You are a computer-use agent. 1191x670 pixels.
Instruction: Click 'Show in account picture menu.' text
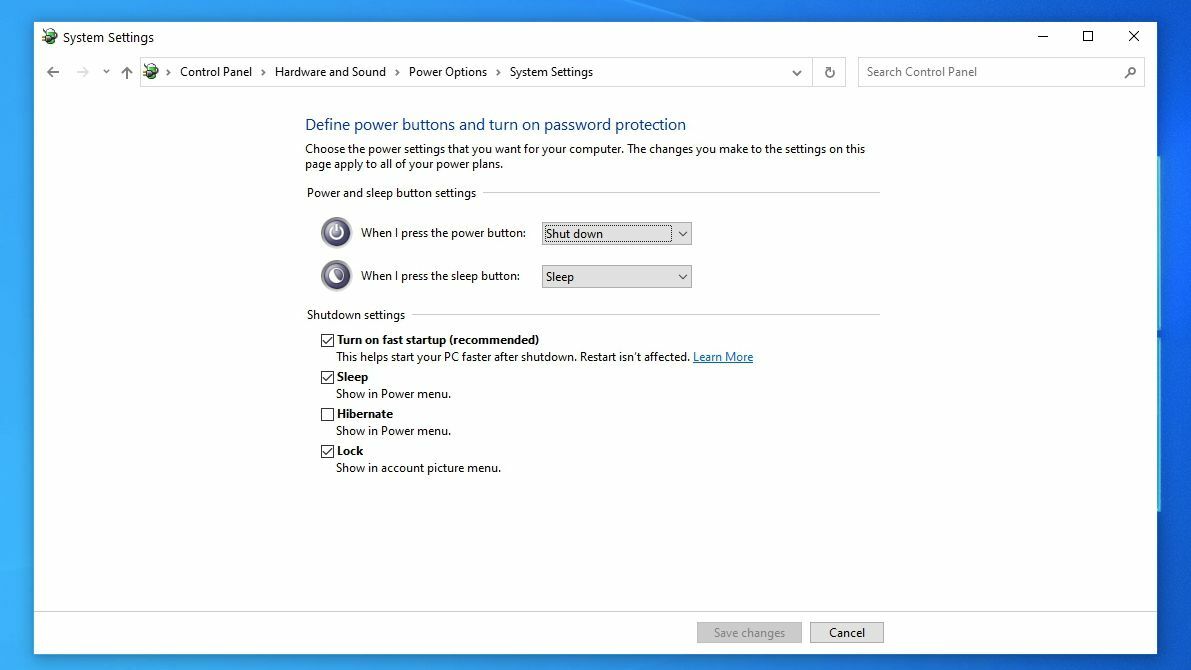419,468
